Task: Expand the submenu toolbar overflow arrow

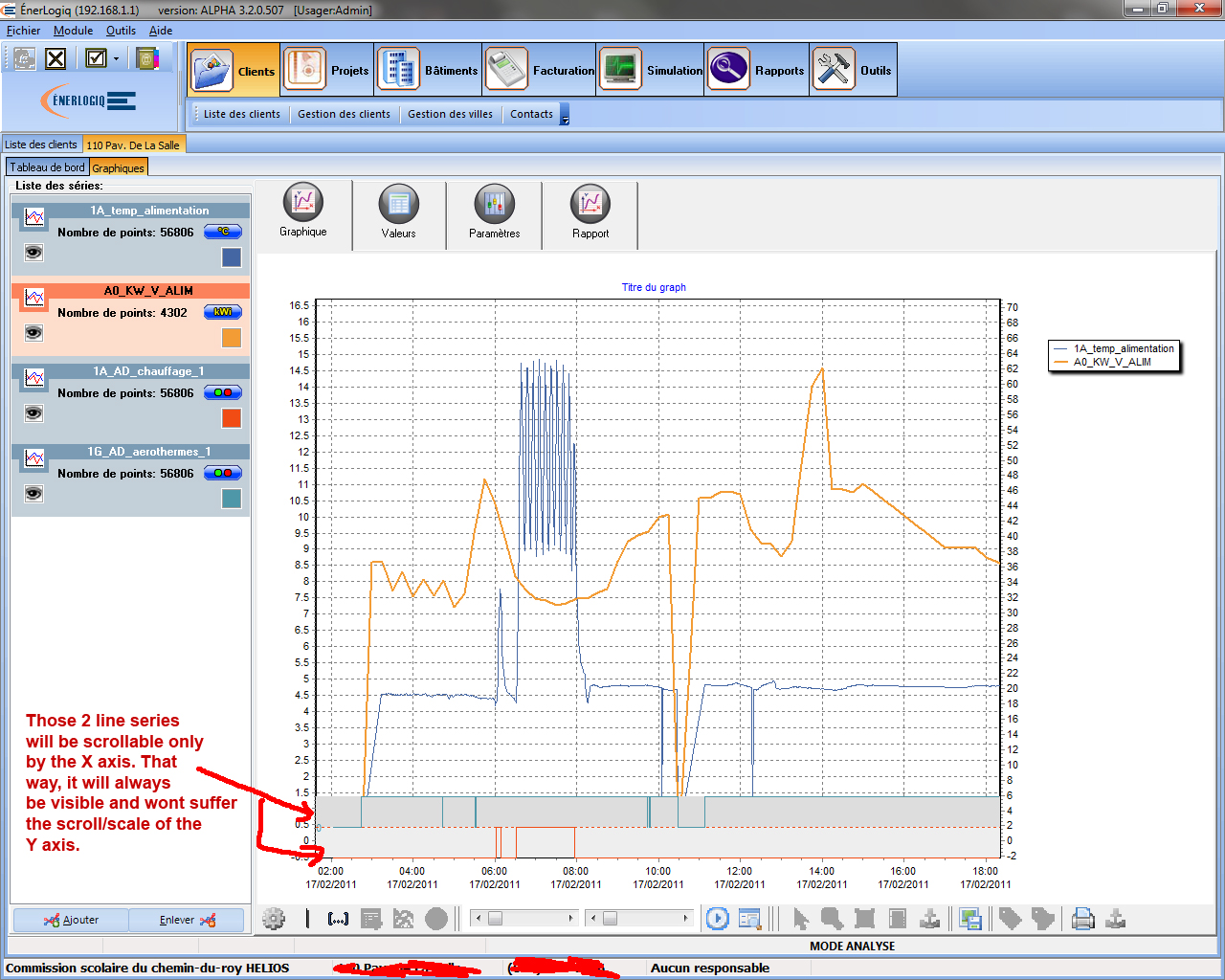Action: point(565,116)
